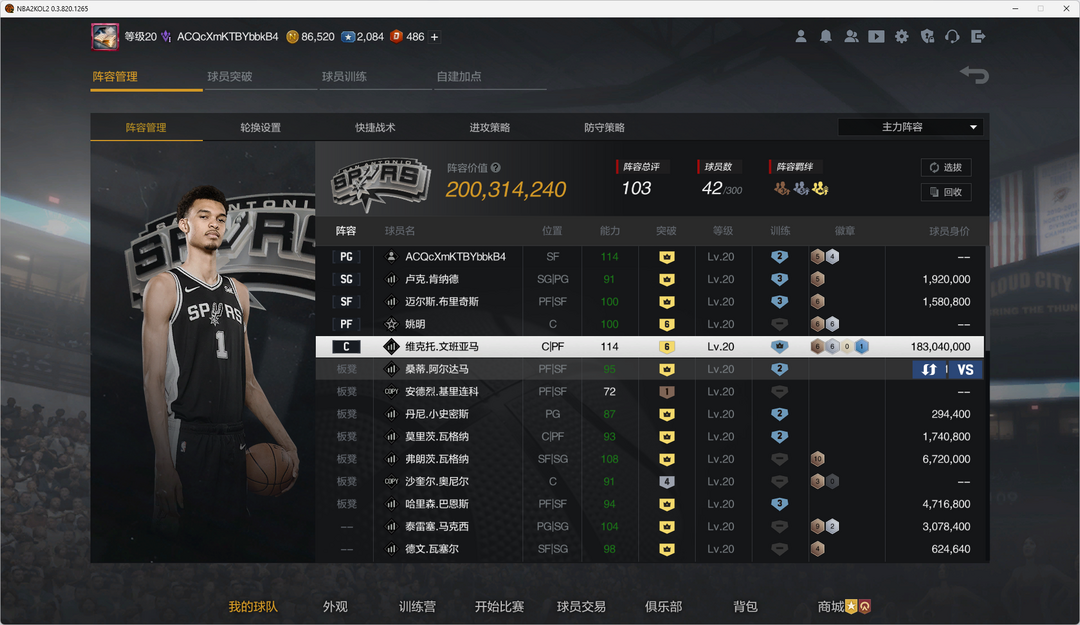Open customer service headset icon
The height and width of the screenshot is (625, 1080).
click(952, 37)
